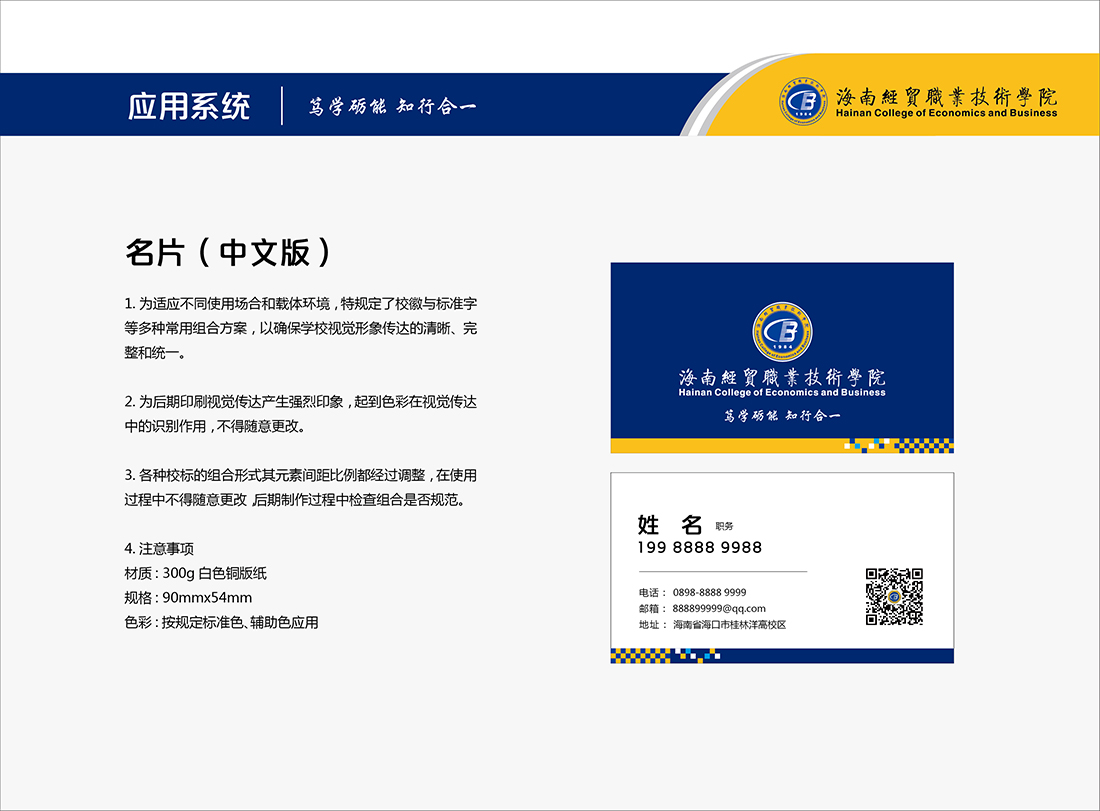This screenshot has width=1100, height=811.
Task: Click the calligraphy motto on the blue card
Action: point(782,415)
